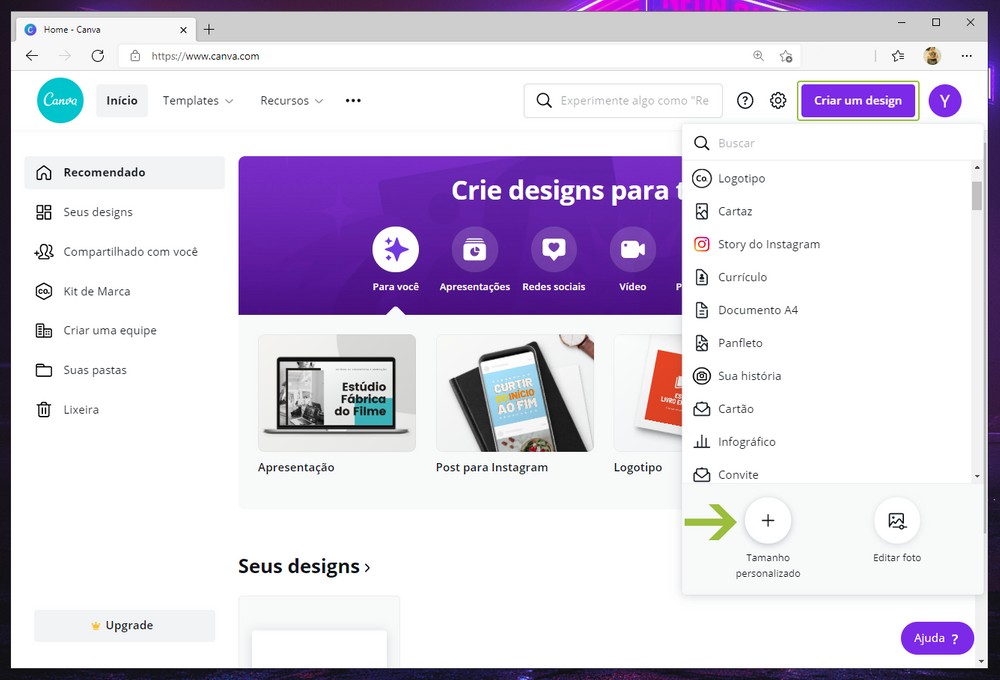Image resolution: width=1000 pixels, height=680 pixels.
Task: Click the browser address bar URL
Action: click(x=205, y=56)
